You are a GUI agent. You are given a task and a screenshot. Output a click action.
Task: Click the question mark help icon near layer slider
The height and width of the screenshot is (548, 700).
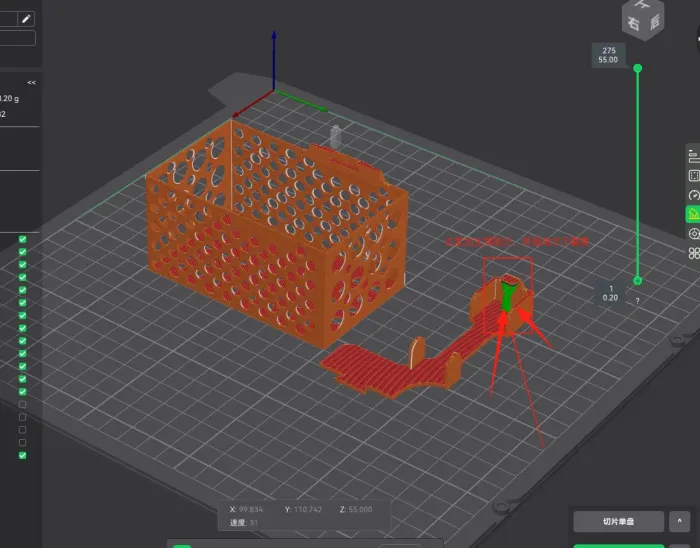click(637, 300)
